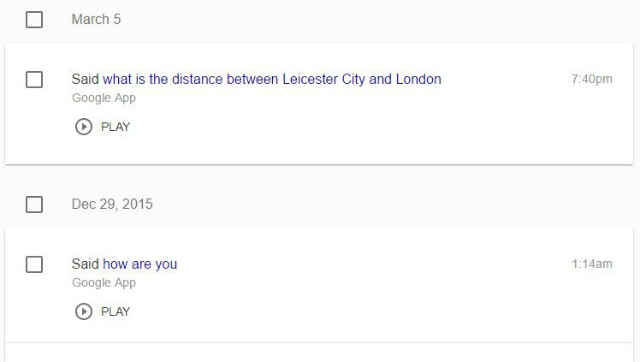This screenshot has height=362, width=640.
Task: Click the 'March 5' date heading
Action: click(96, 19)
